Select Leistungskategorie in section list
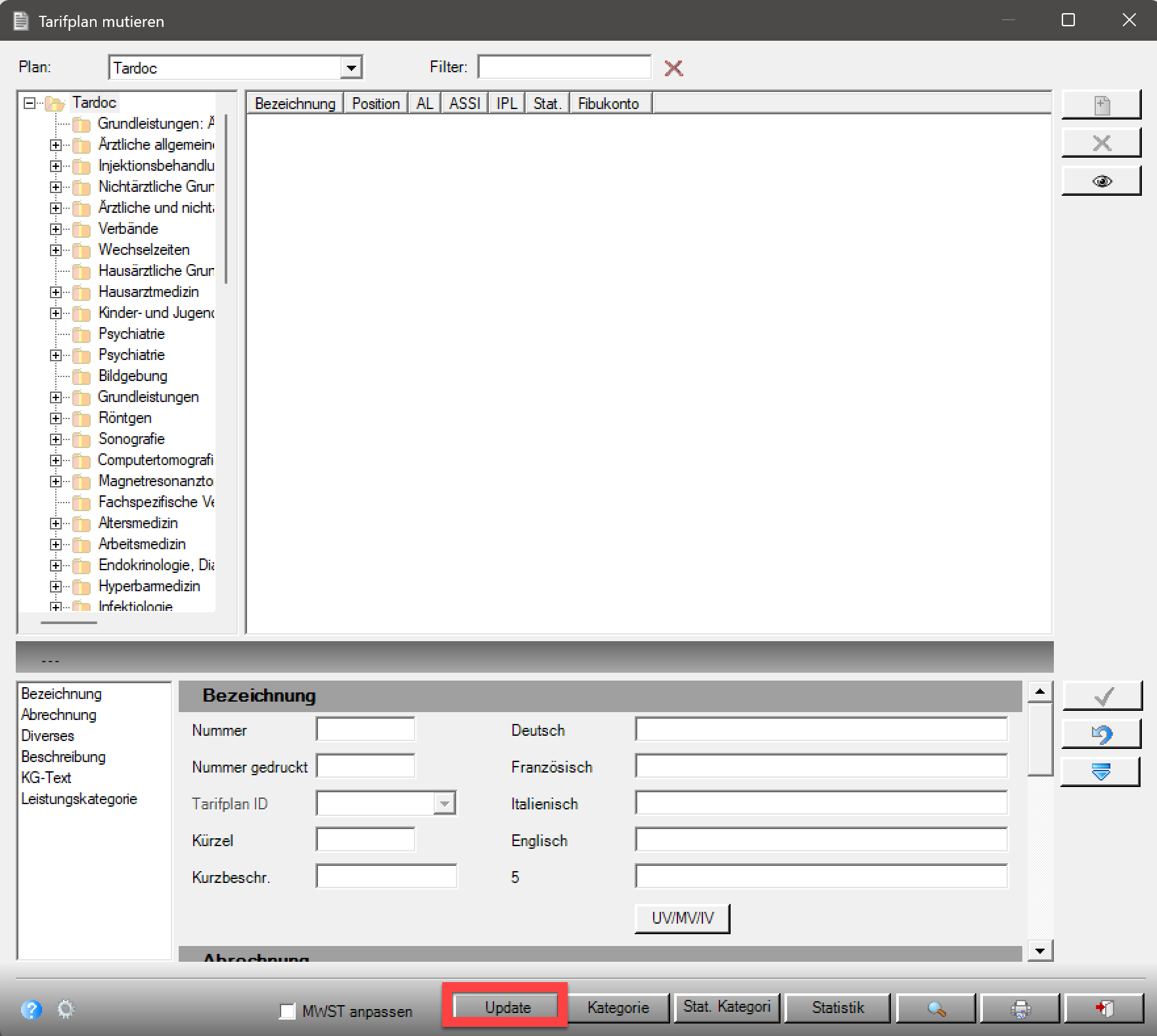The width and height of the screenshot is (1157, 1036). (79, 799)
